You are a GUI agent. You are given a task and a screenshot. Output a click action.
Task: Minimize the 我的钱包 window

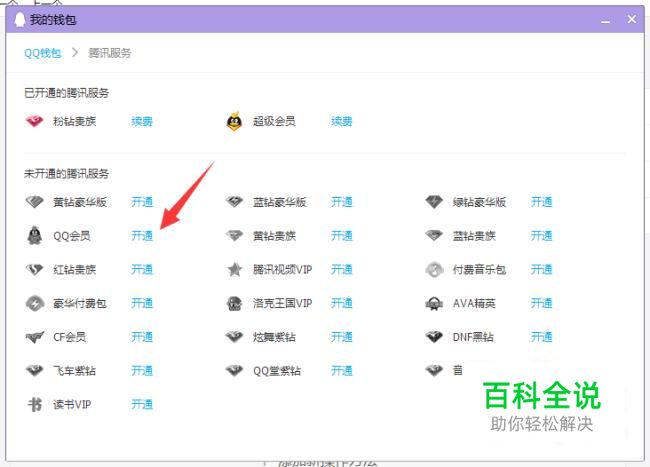click(x=606, y=20)
